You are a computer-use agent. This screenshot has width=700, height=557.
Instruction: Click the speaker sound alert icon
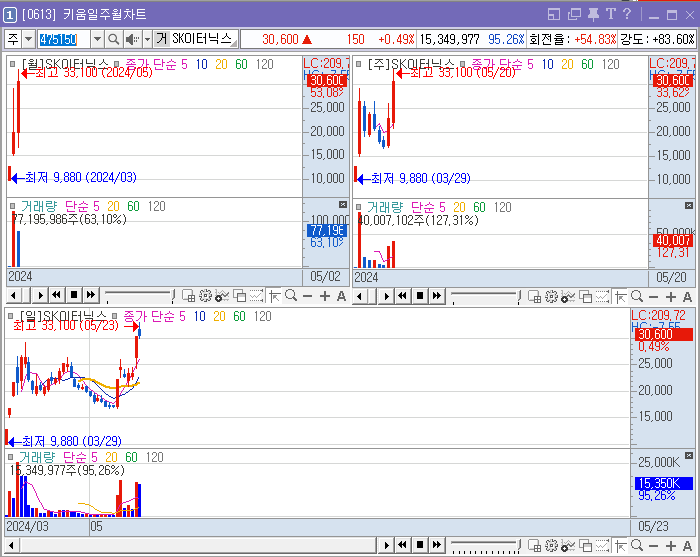click(132, 39)
